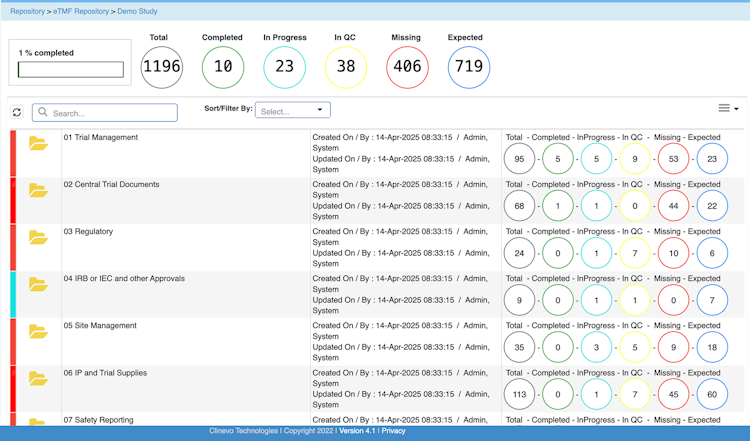Open the 01 Trial Management folder icon
Screen dimensions: 750x441
[38, 143]
